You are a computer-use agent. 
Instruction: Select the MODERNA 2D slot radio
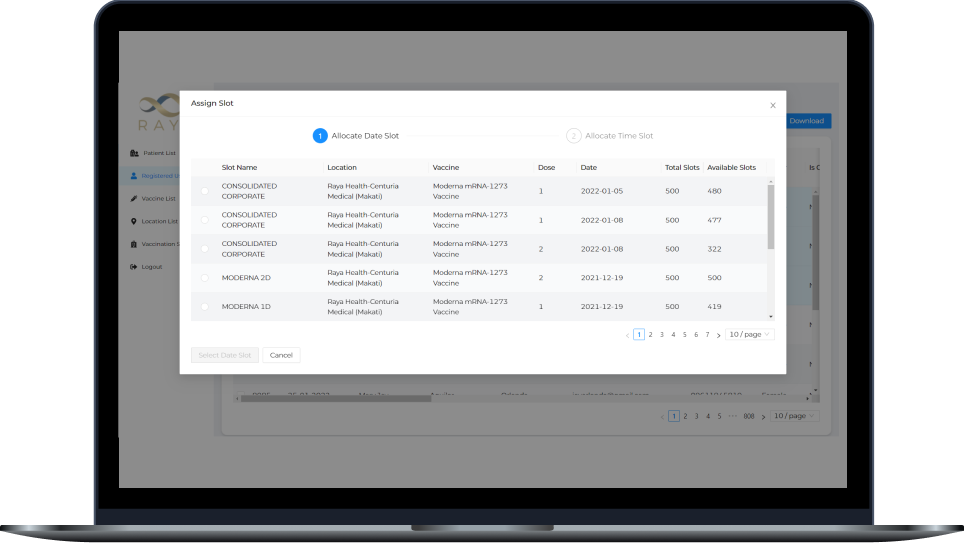(x=205, y=278)
